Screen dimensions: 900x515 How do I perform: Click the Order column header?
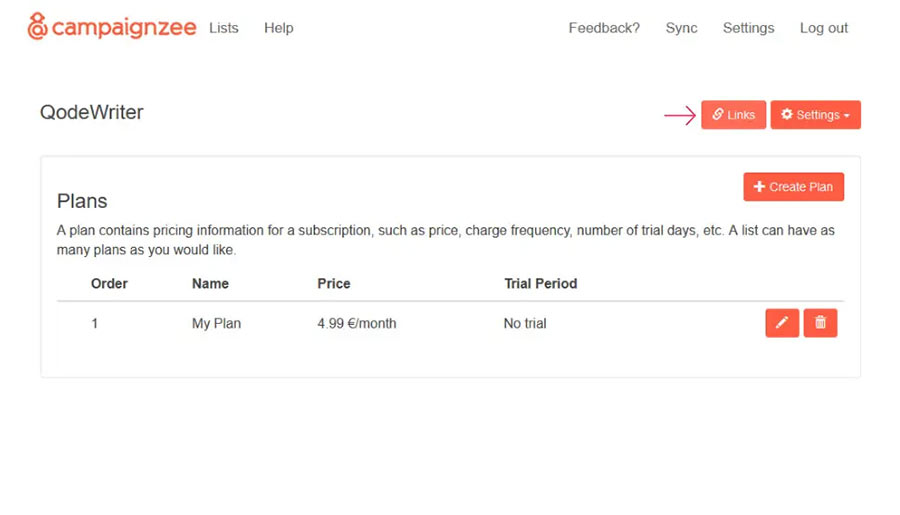(109, 283)
